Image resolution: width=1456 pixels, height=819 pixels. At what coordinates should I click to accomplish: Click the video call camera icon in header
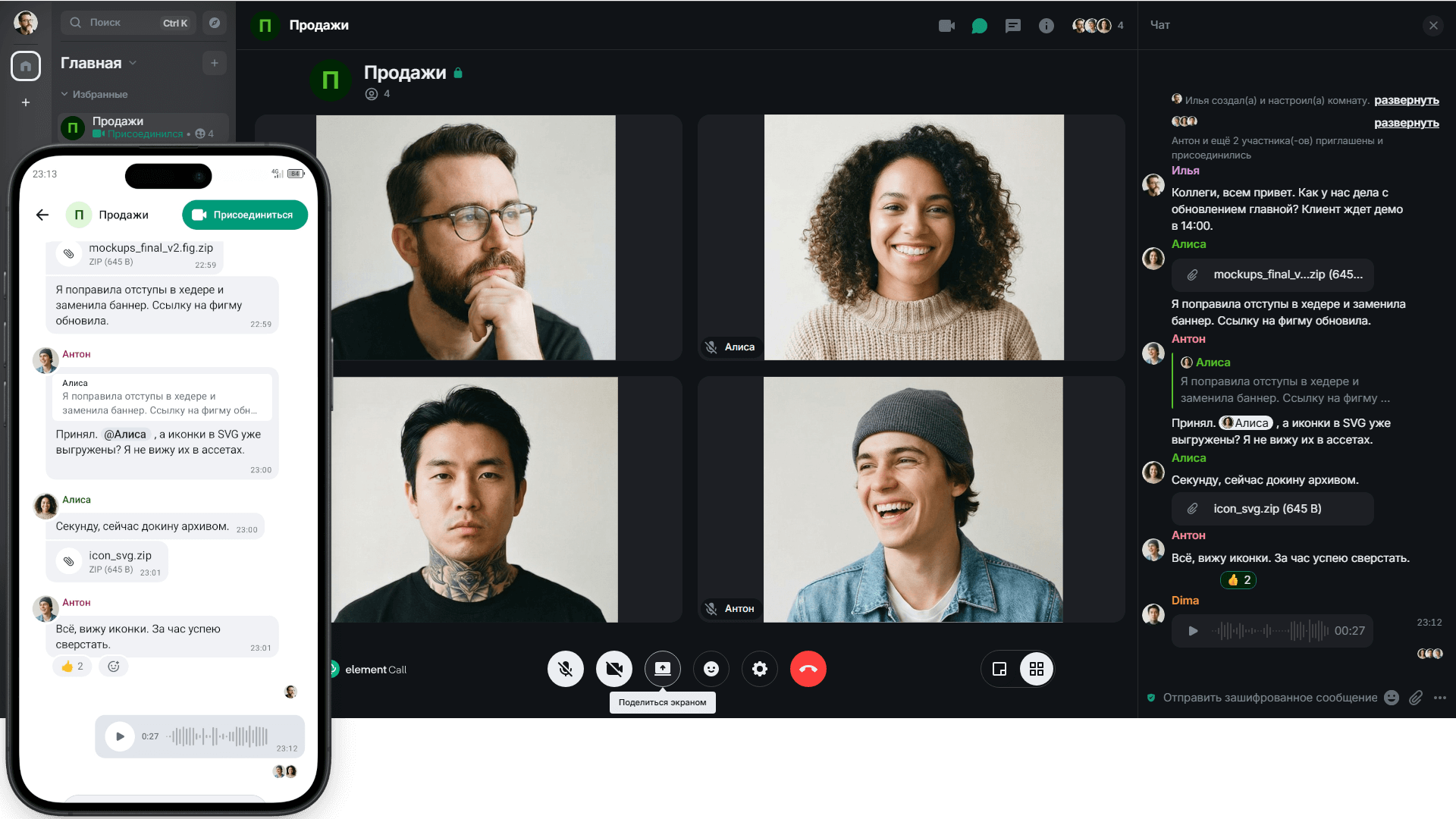tap(946, 26)
